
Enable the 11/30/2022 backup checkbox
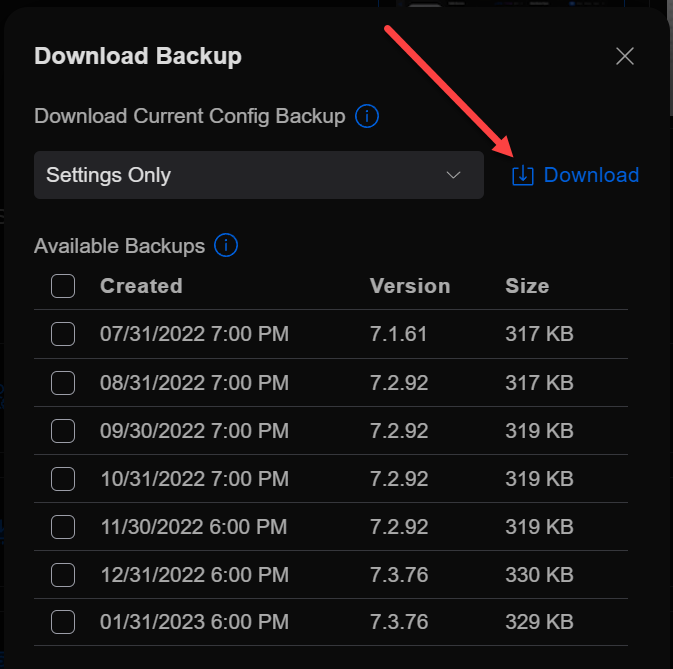[x=63, y=526]
